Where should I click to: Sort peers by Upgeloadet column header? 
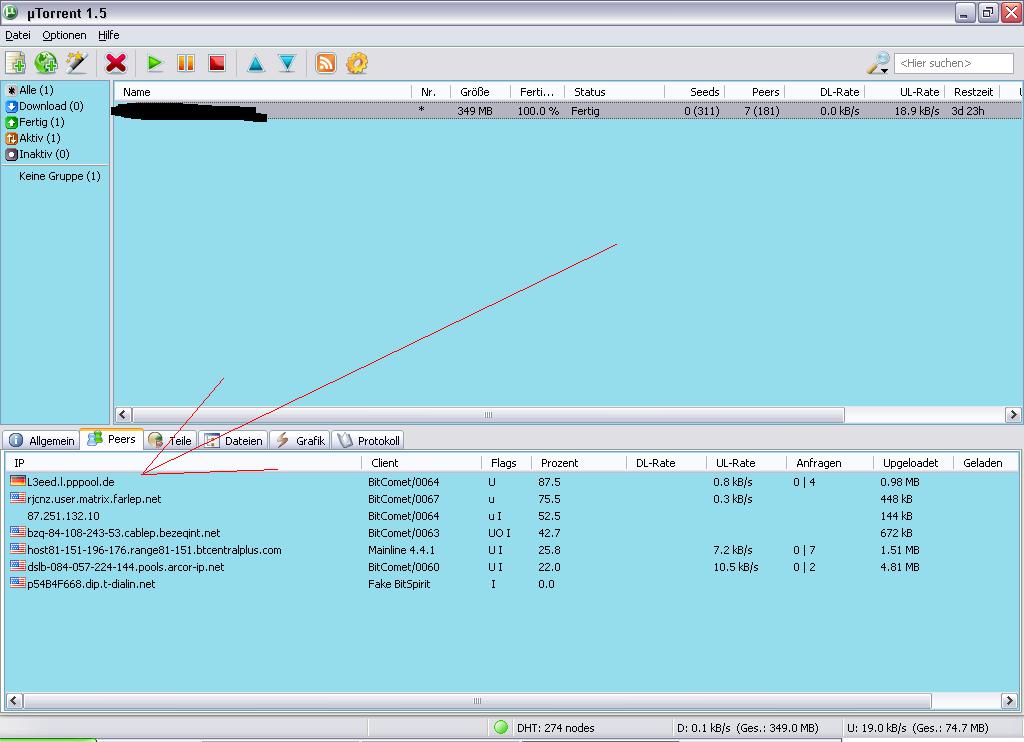pyautogui.click(x=913, y=463)
